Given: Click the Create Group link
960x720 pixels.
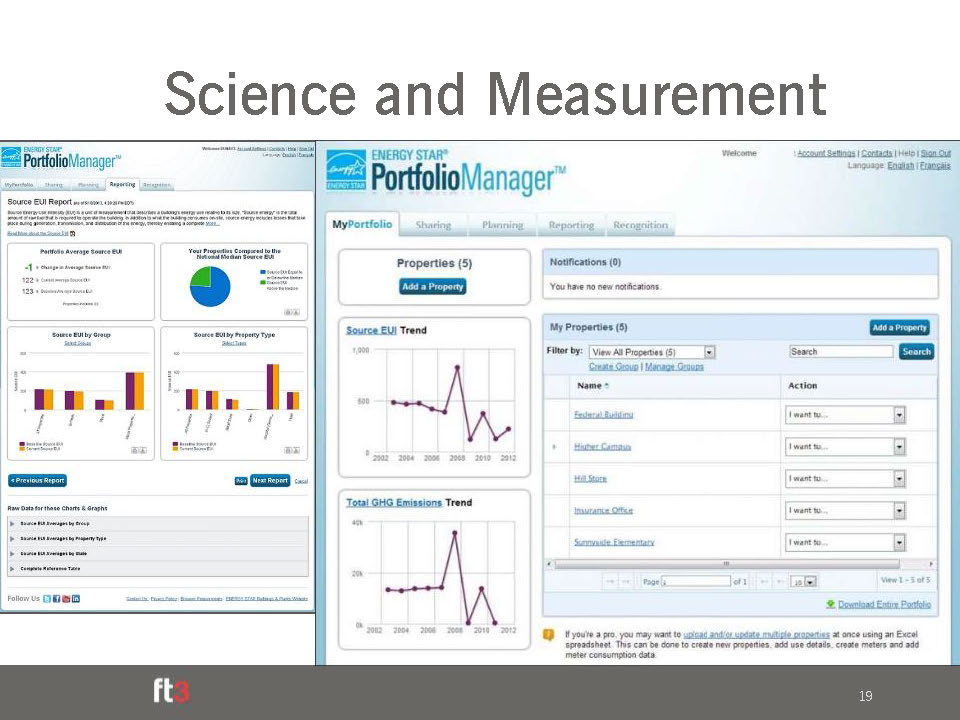Looking at the screenshot, I should tap(613, 366).
